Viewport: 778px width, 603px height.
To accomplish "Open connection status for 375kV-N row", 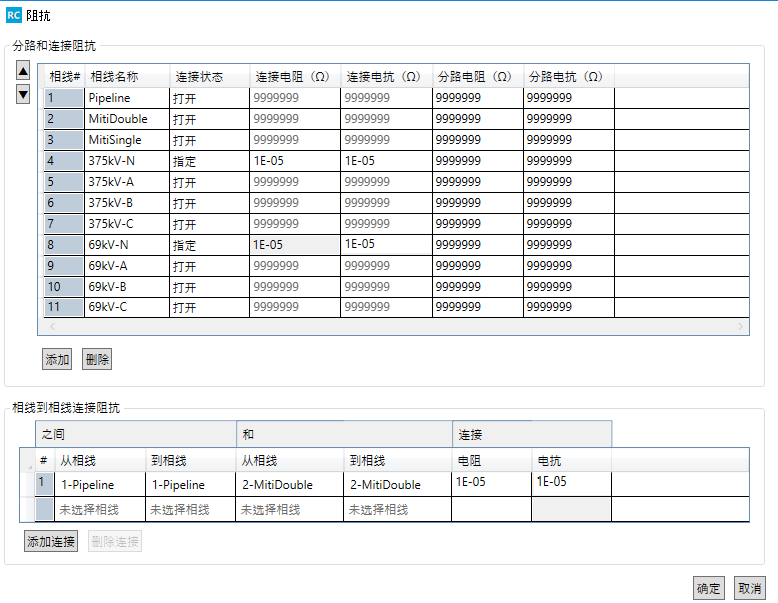I will [209, 161].
